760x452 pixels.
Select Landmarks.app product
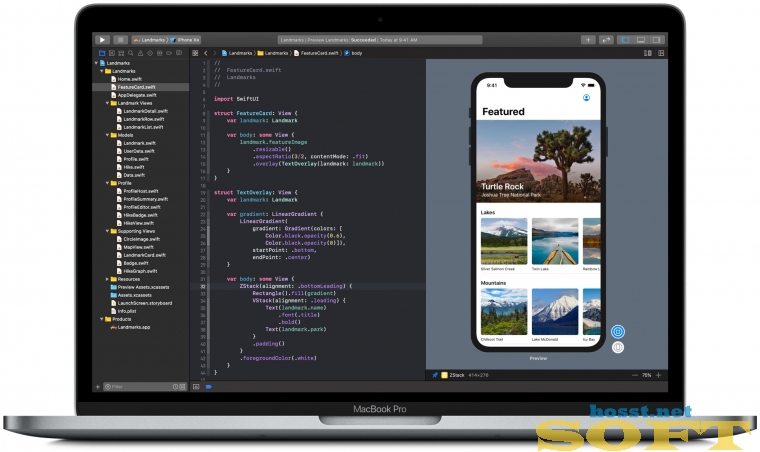(x=130, y=327)
